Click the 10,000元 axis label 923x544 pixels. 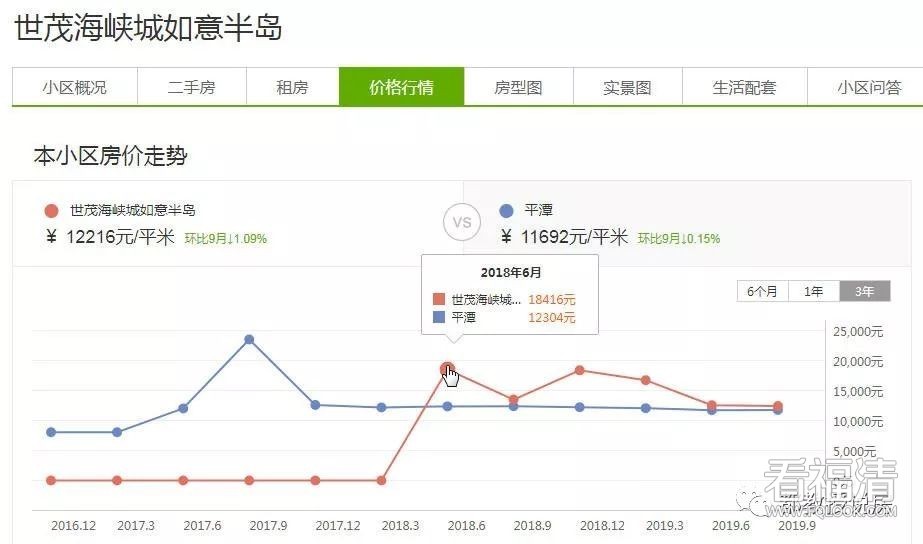coord(858,422)
